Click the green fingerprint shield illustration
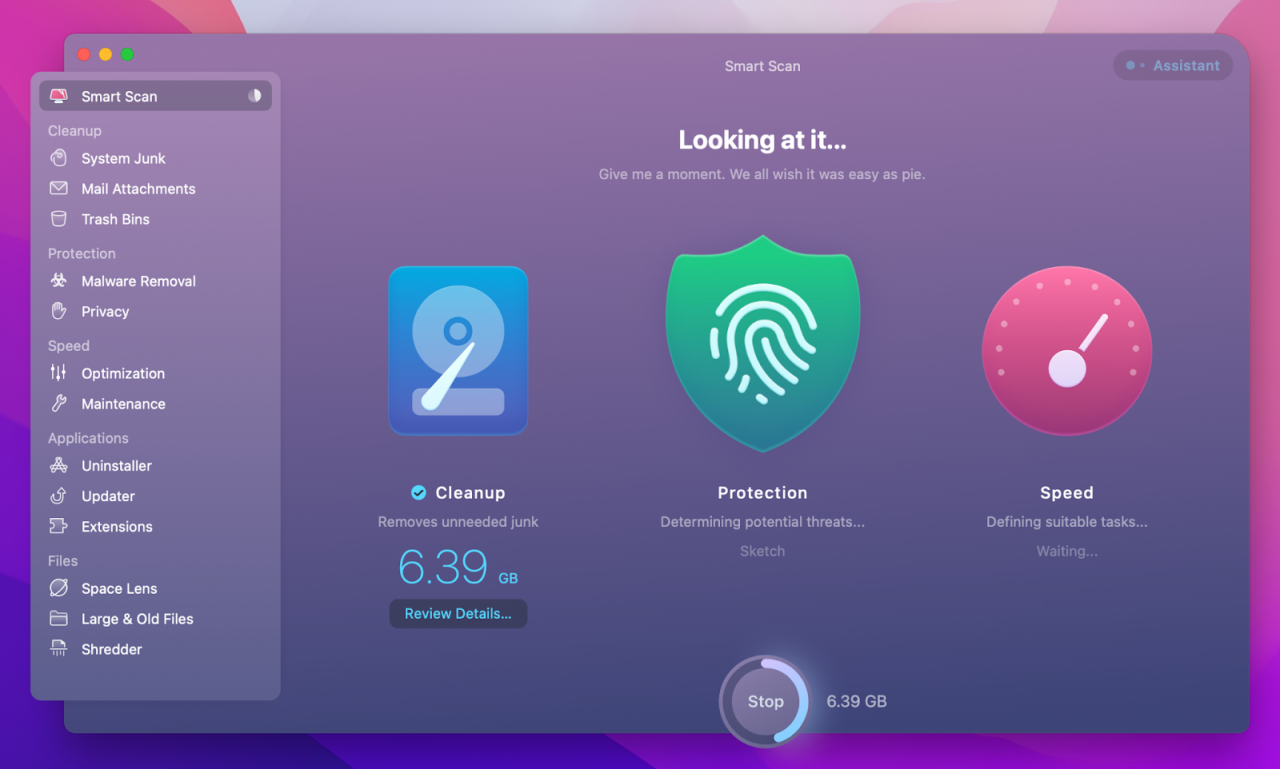Image resolution: width=1280 pixels, height=769 pixels. point(762,343)
